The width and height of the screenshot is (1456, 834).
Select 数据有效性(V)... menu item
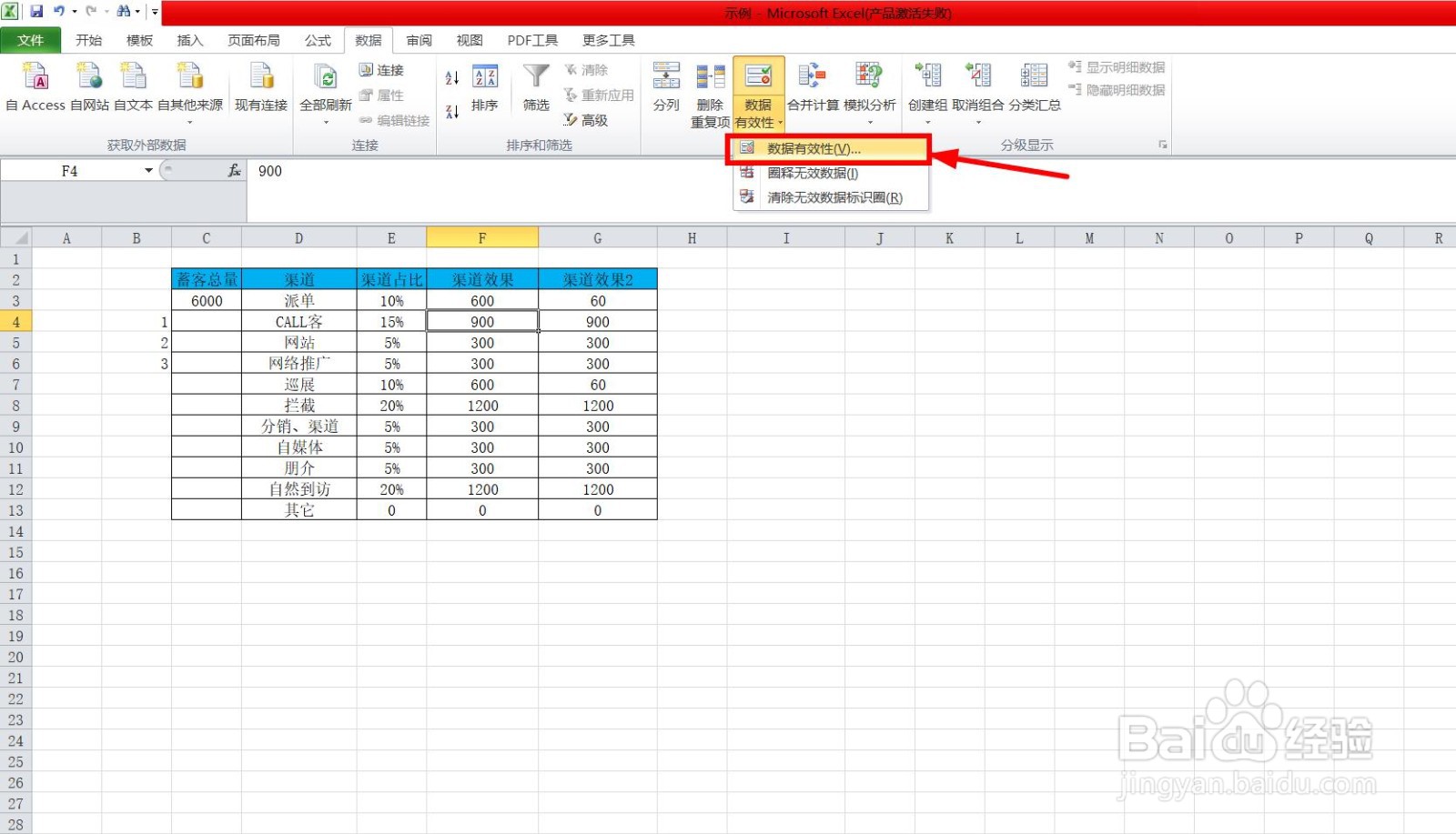point(831,149)
